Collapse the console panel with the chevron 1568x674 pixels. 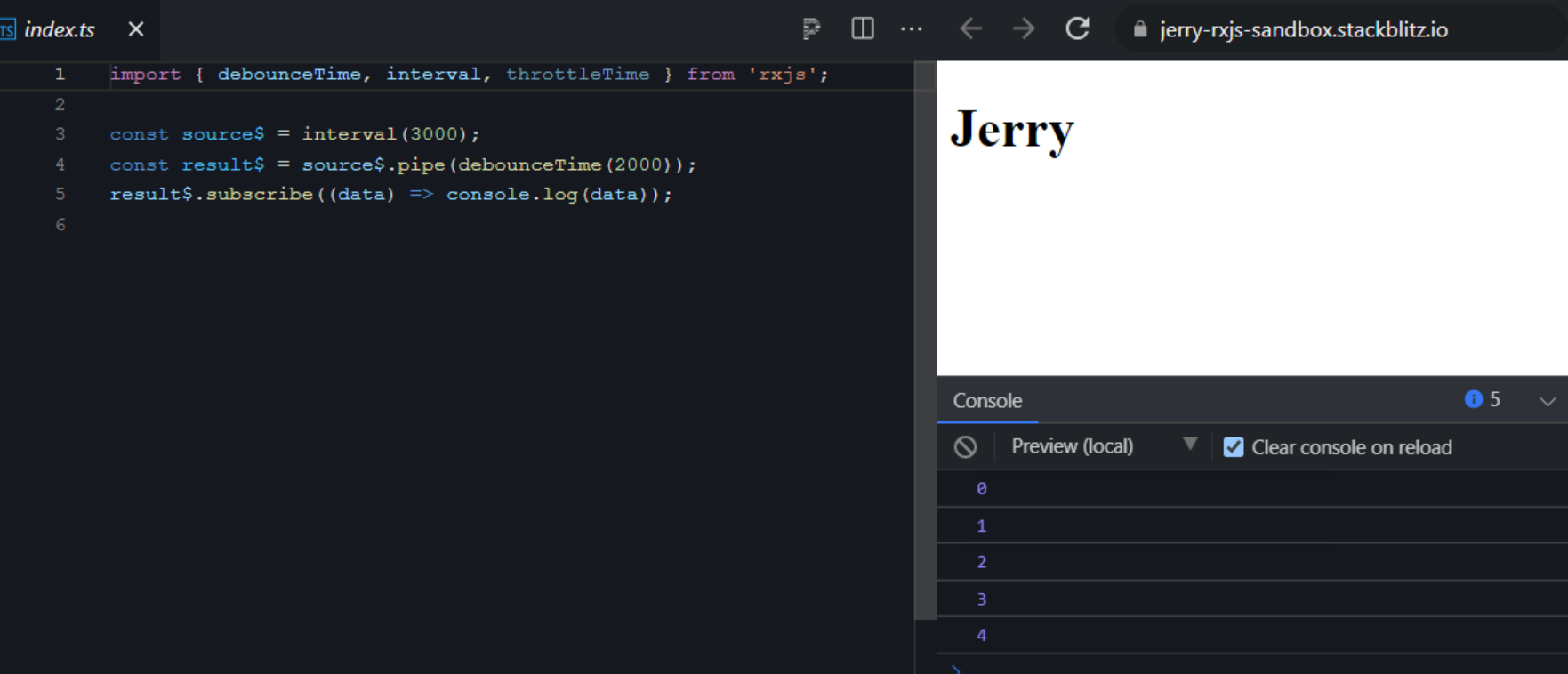tap(1548, 401)
